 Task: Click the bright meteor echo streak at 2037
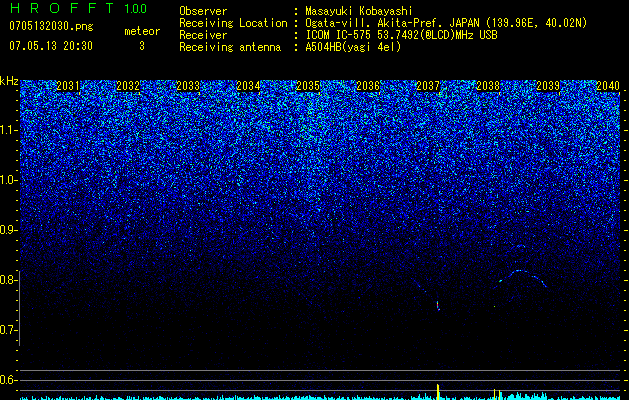coord(438,306)
